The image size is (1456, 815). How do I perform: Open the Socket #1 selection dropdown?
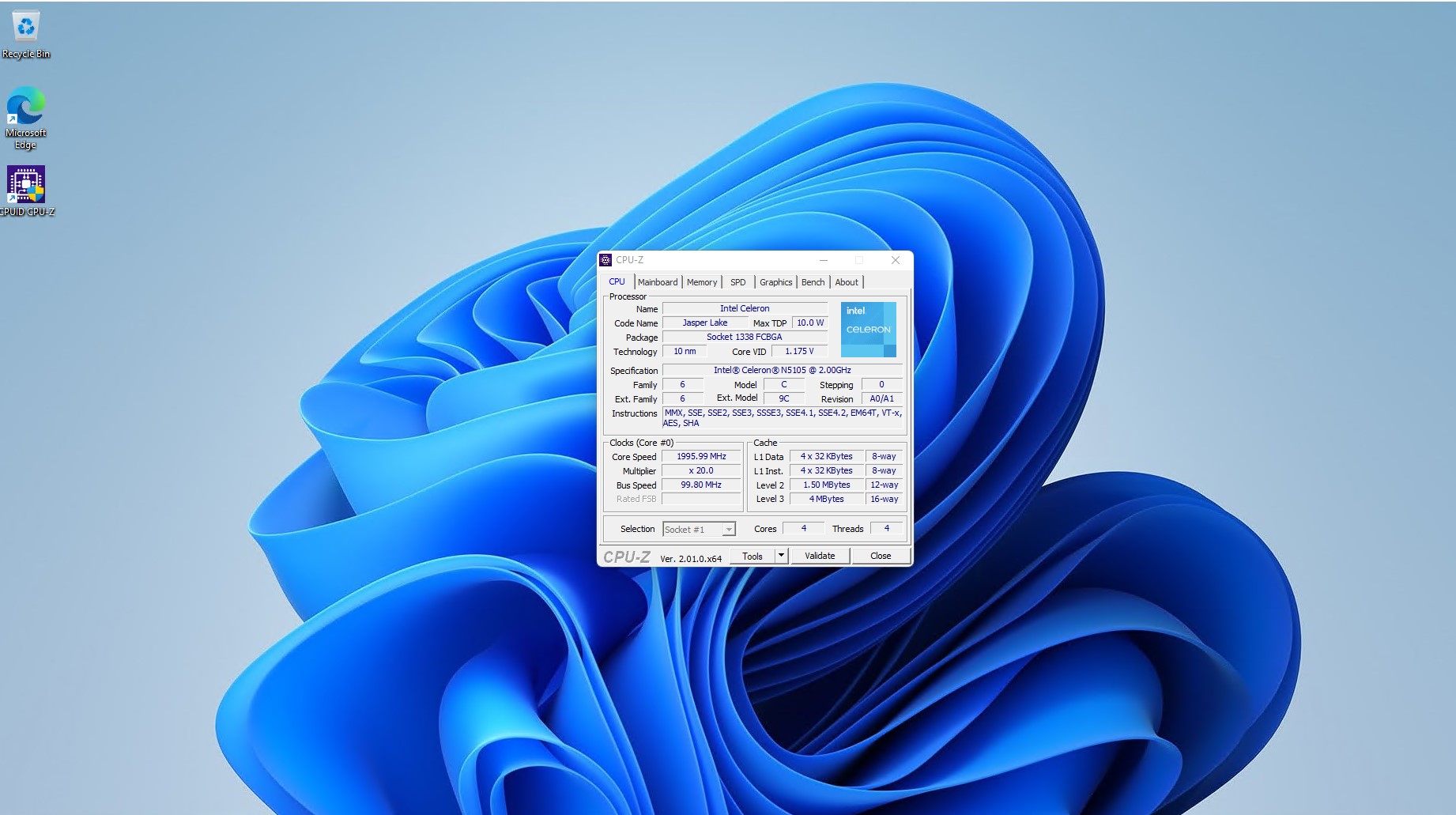(x=699, y=530)
